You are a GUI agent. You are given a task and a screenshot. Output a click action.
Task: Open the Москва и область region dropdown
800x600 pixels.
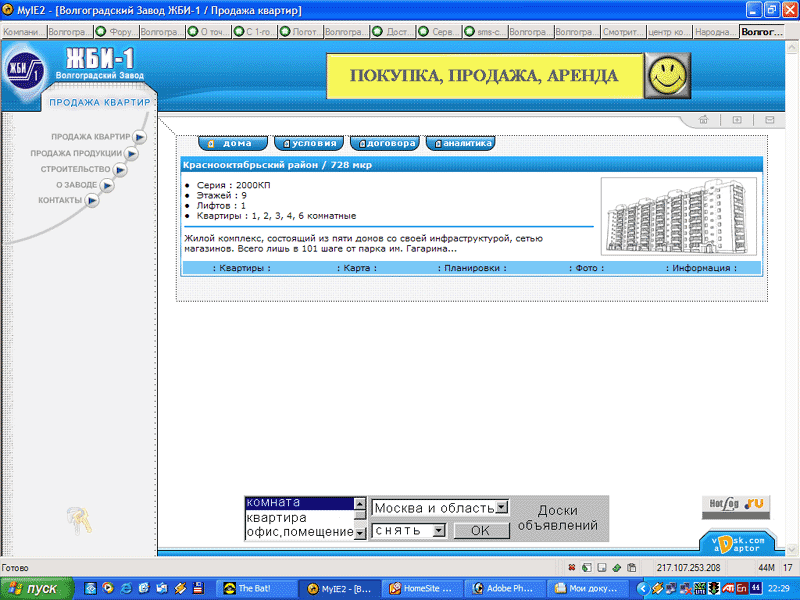pos(441,508)
